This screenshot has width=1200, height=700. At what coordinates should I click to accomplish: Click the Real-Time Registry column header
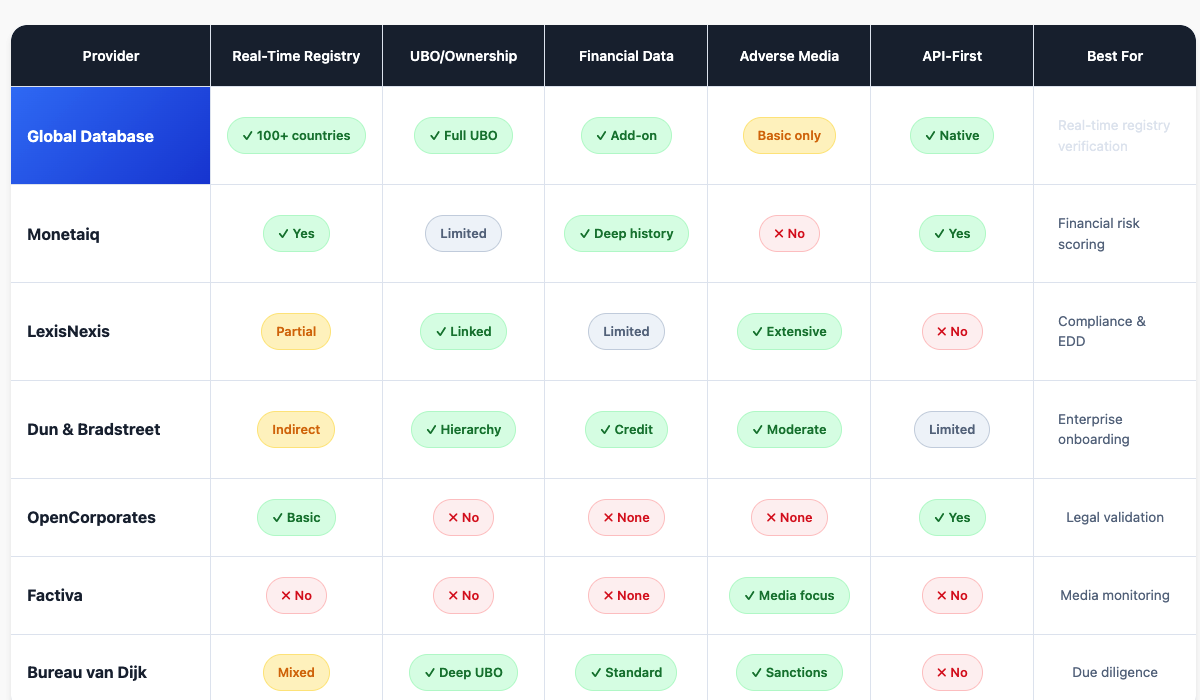coord(296,56)
